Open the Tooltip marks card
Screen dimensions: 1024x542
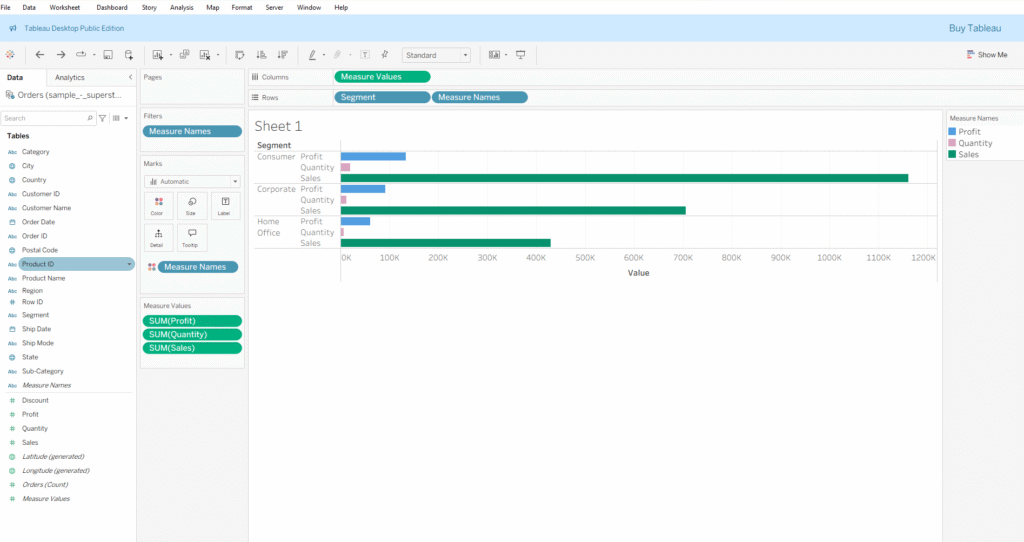tap(191, 237)
